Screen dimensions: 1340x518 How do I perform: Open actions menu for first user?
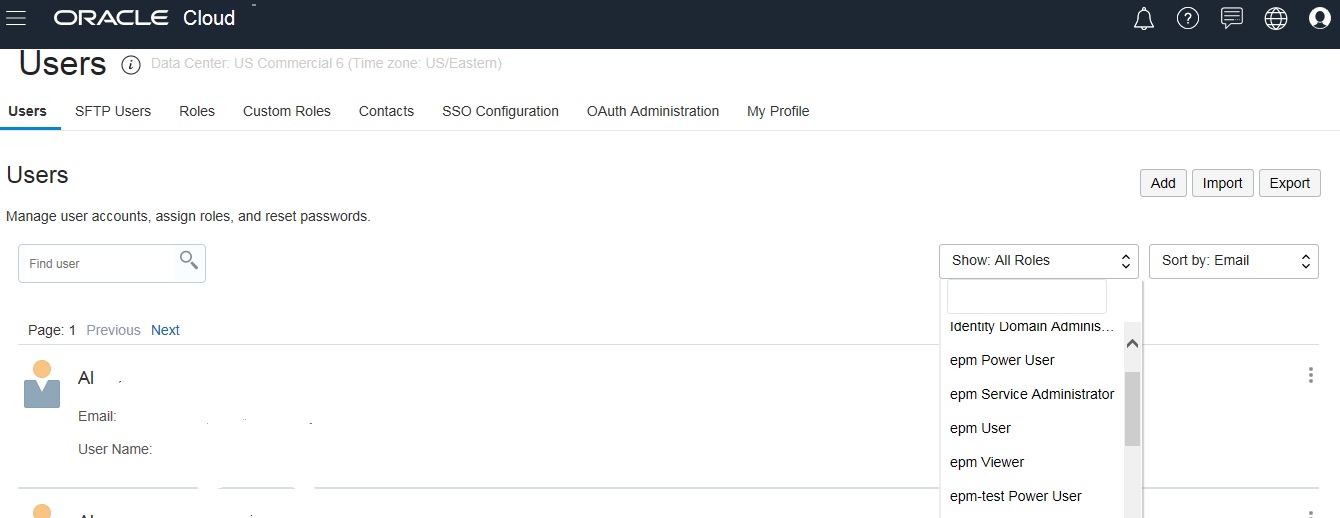point(1311,375)
